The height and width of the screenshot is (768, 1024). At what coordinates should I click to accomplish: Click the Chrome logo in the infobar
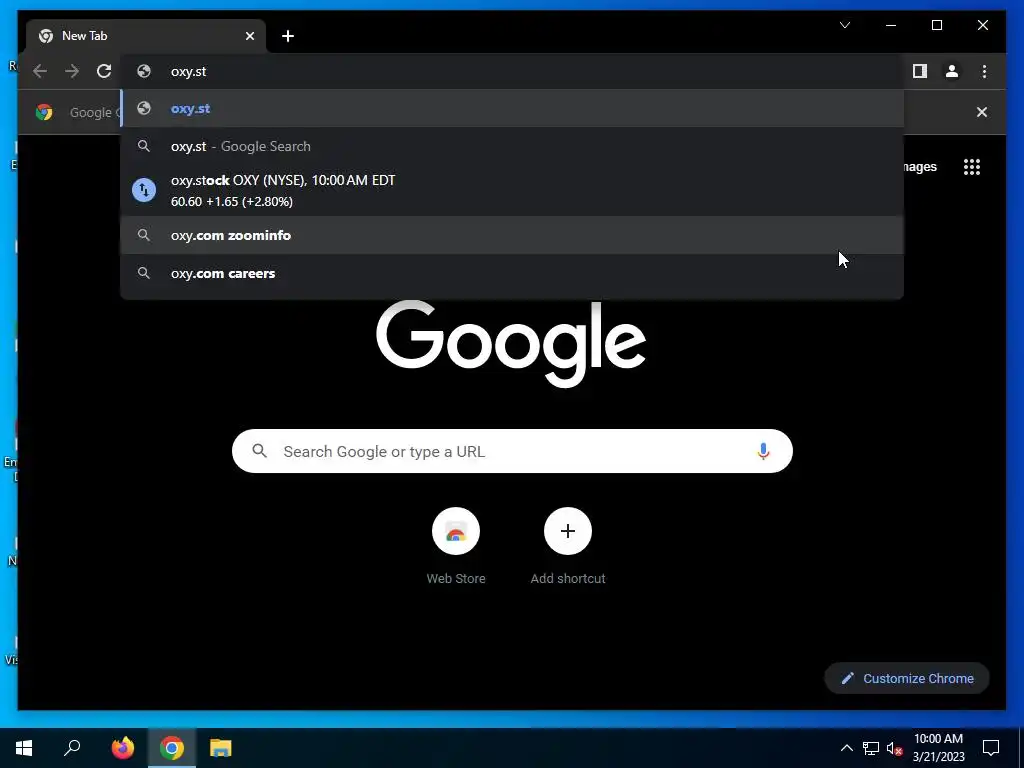tap(44, 112)
